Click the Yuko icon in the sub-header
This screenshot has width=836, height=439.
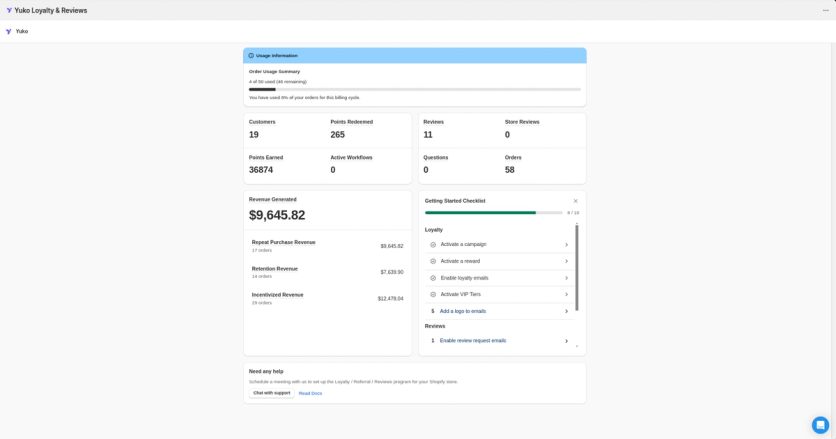[9, 31]
